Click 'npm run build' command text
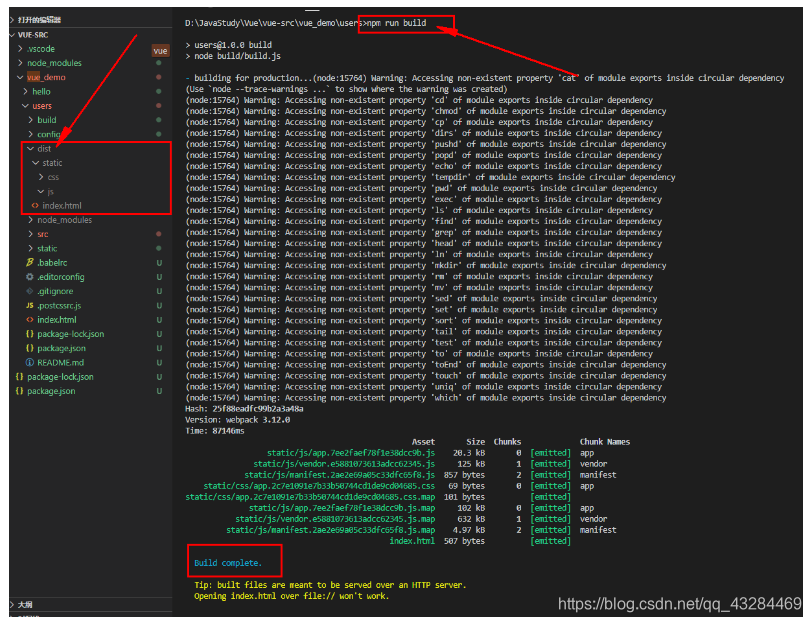Screen dimensions: 812x623 [x=397, y=23]
